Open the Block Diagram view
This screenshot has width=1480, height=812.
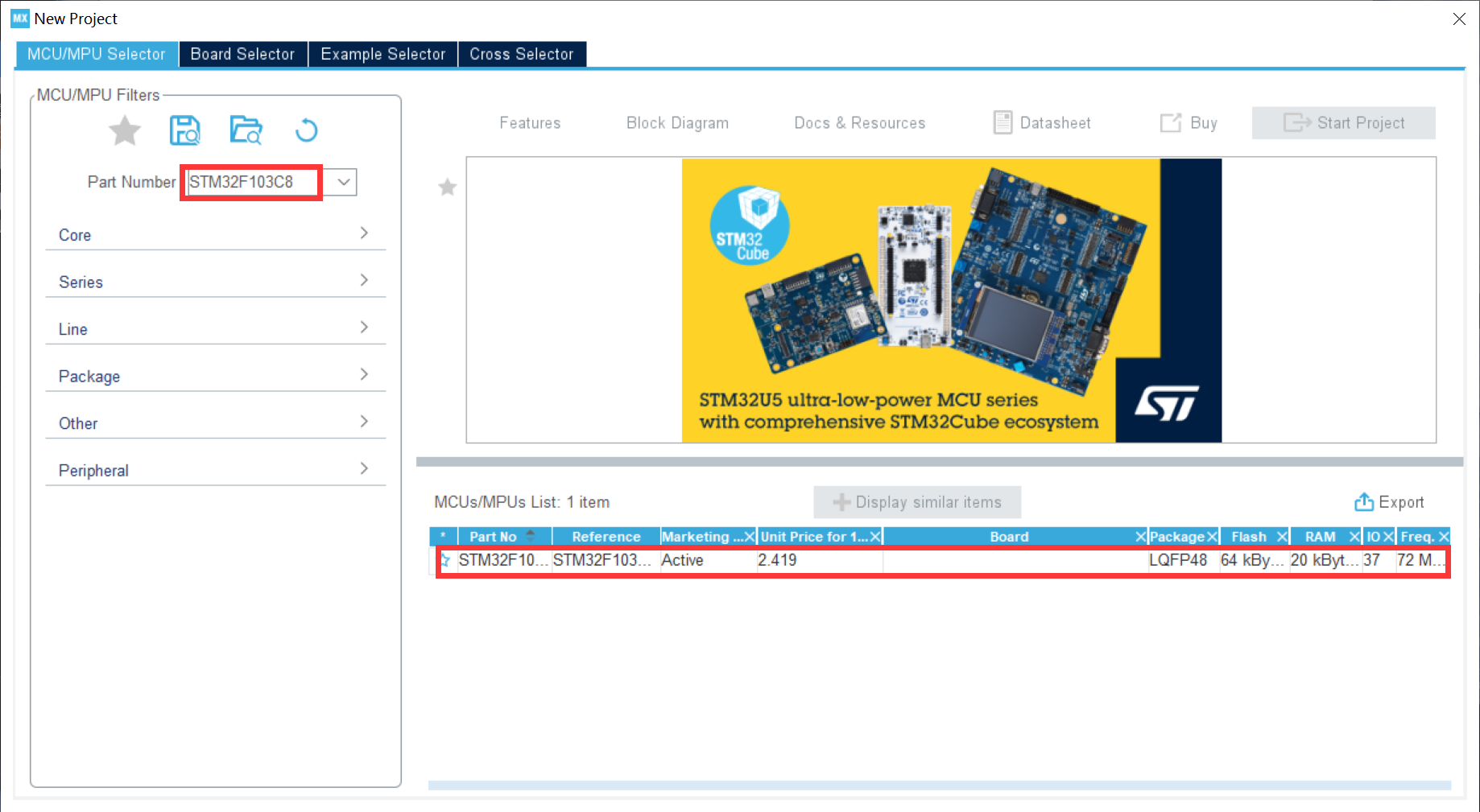pyautogui.click(x=677, y=122)
